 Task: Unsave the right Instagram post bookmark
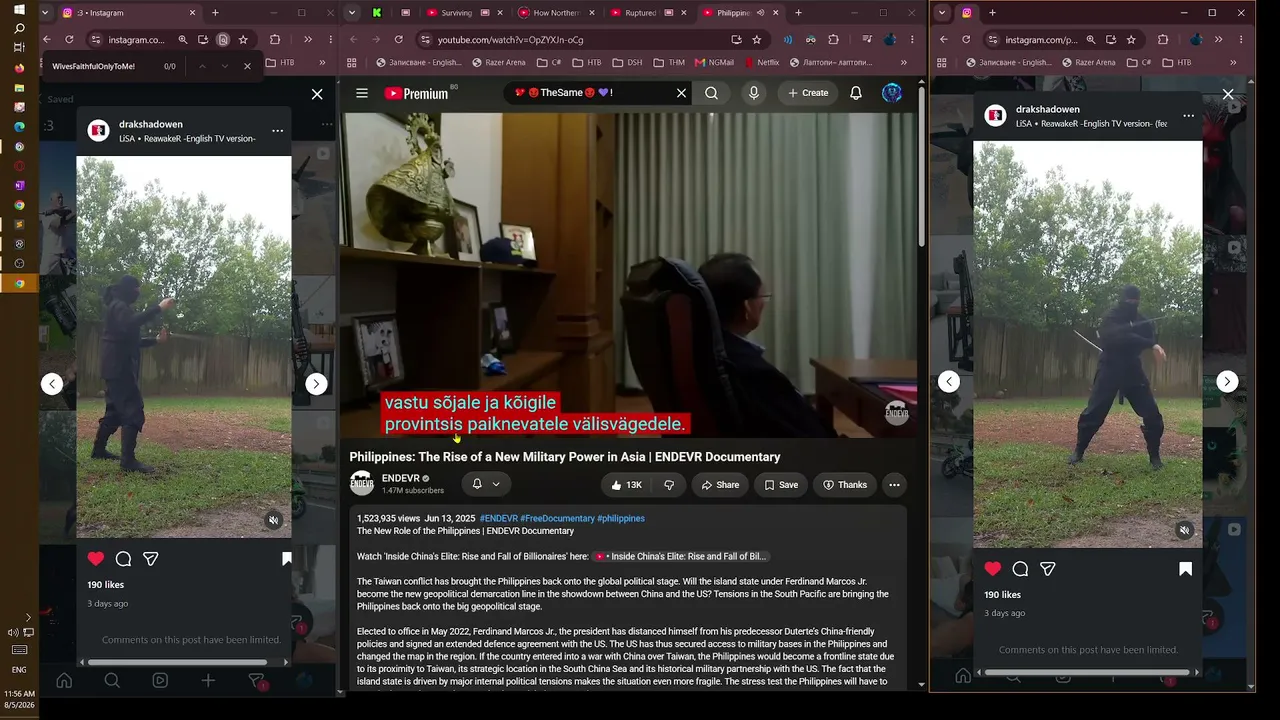click(x=1185, y=569)
